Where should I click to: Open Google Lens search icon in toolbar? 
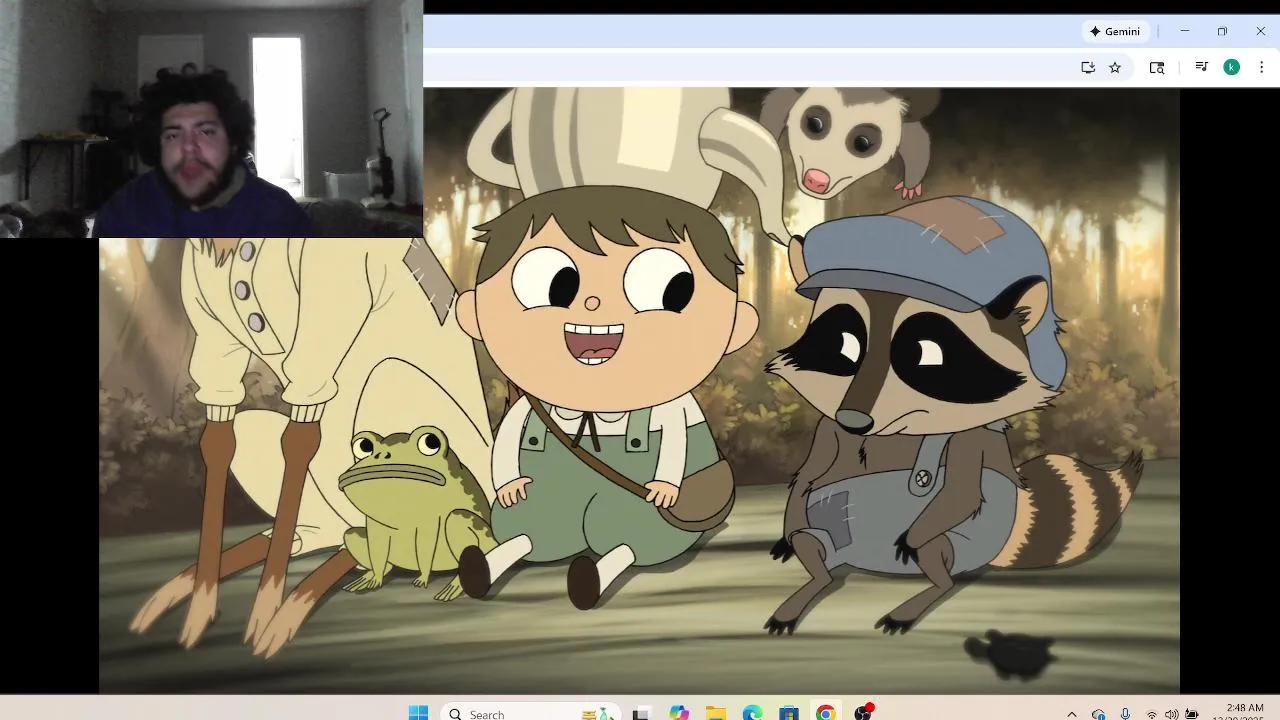pos(1157,67)
